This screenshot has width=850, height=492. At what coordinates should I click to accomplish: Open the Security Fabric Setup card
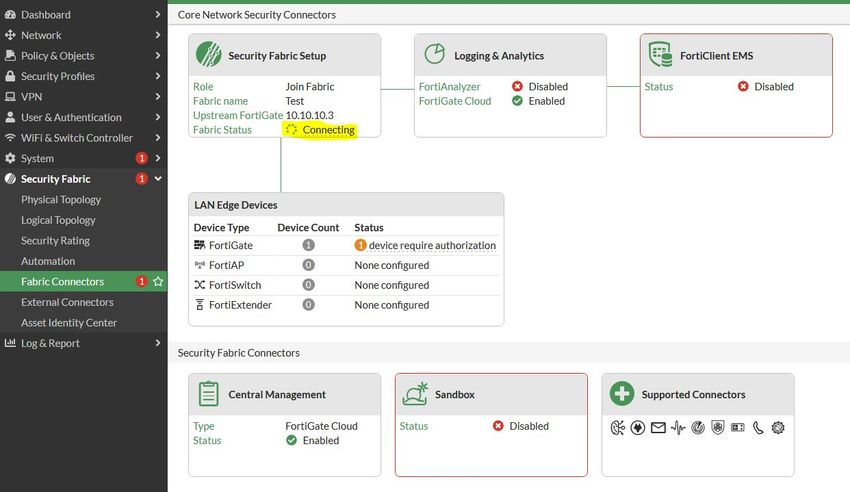click(x=285, y=86)
